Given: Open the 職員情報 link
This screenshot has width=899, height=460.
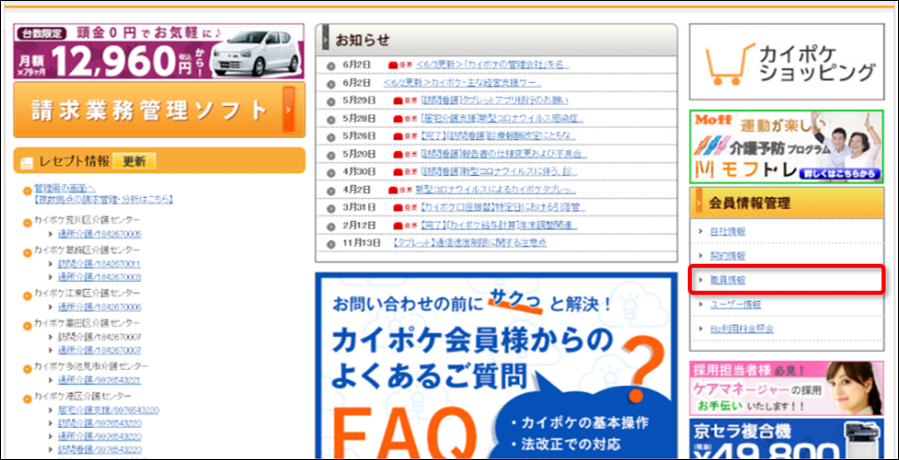Looking at the screenshot, I should [728, 280].
